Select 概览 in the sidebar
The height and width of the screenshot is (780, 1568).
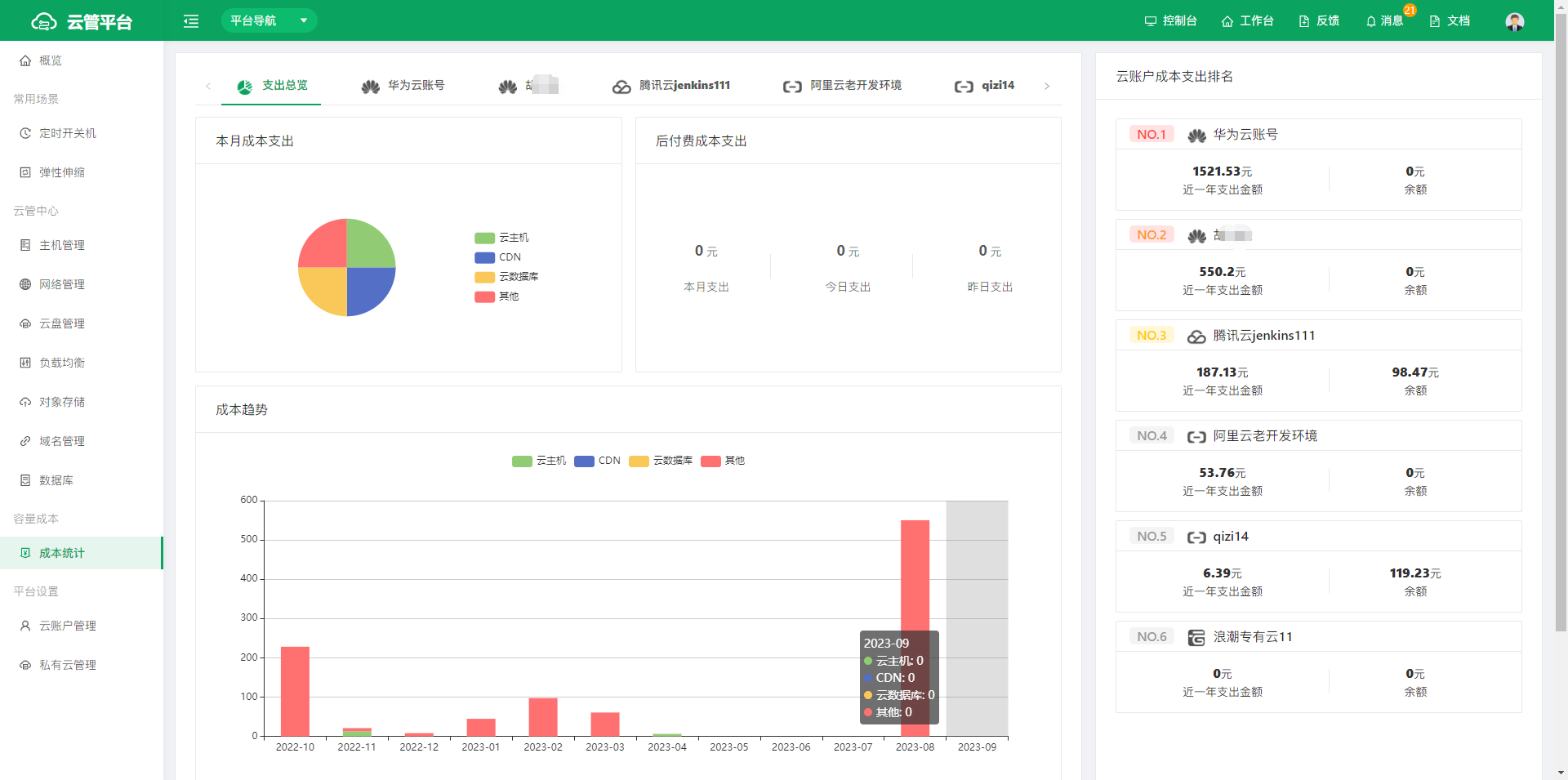point(82,60)
